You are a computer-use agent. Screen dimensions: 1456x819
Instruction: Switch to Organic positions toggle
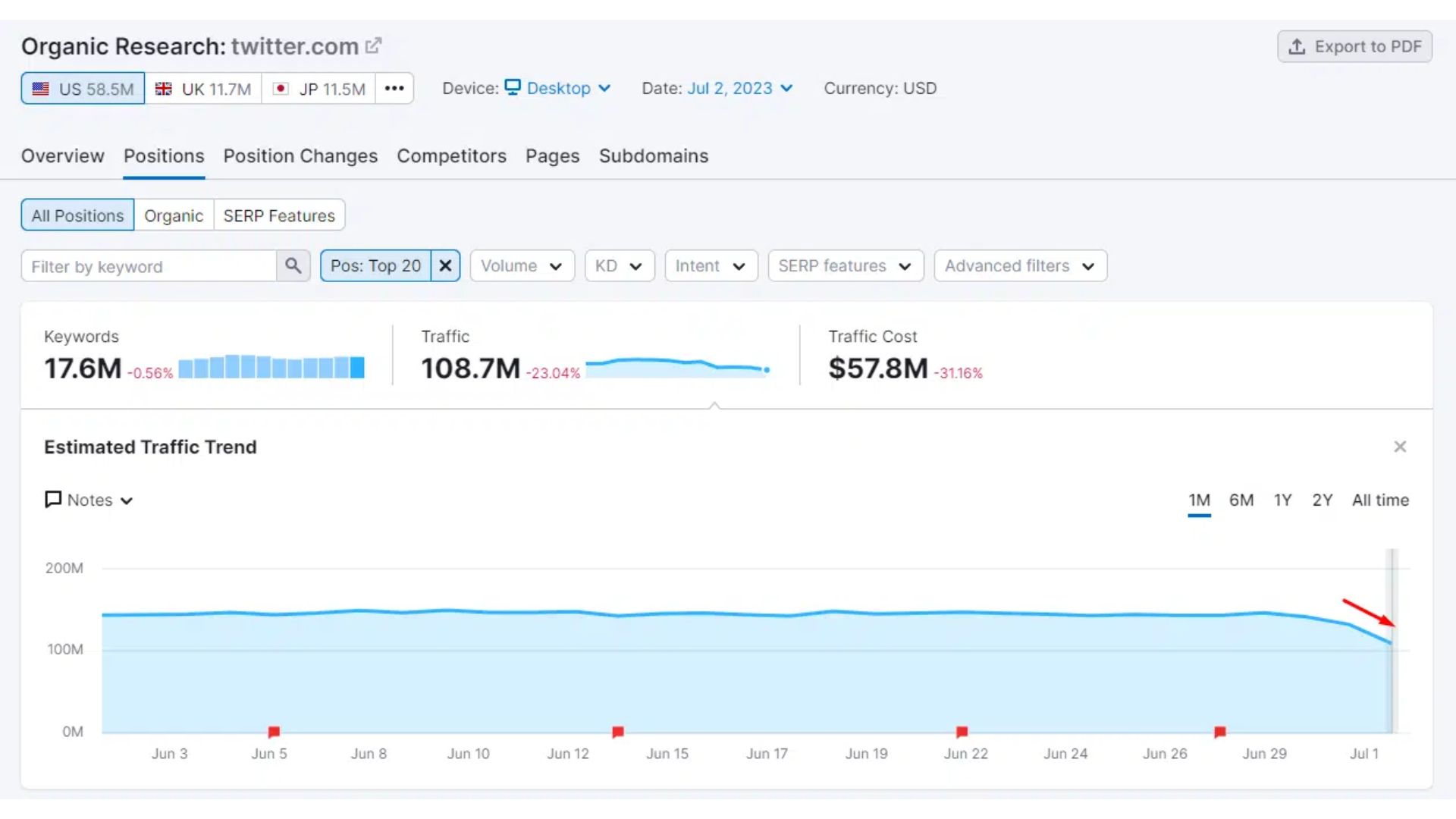[174, 215]
